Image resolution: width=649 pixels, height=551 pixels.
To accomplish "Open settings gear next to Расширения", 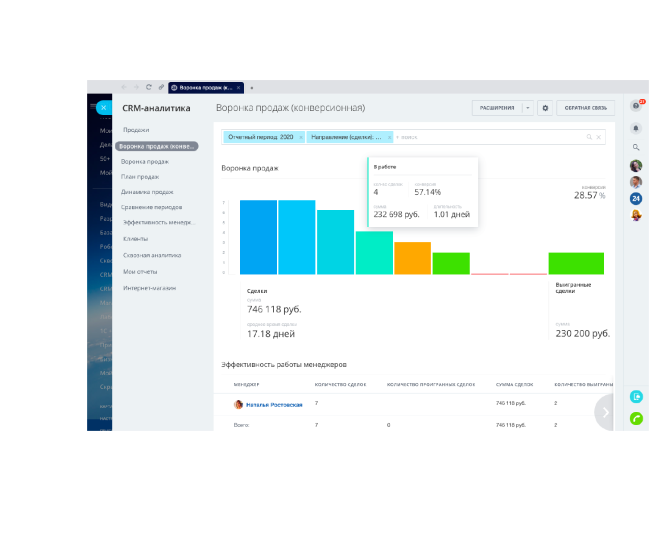I will (545, 108).
